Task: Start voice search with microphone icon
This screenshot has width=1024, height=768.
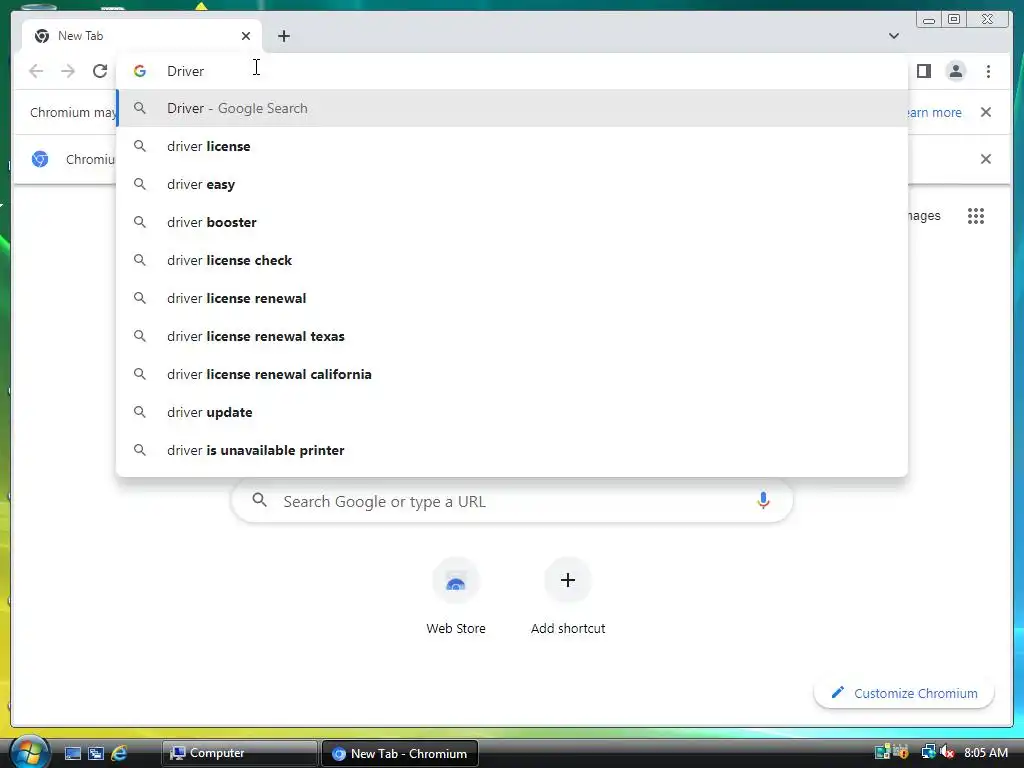Action: pyautogui.click(x=763, y=501)
